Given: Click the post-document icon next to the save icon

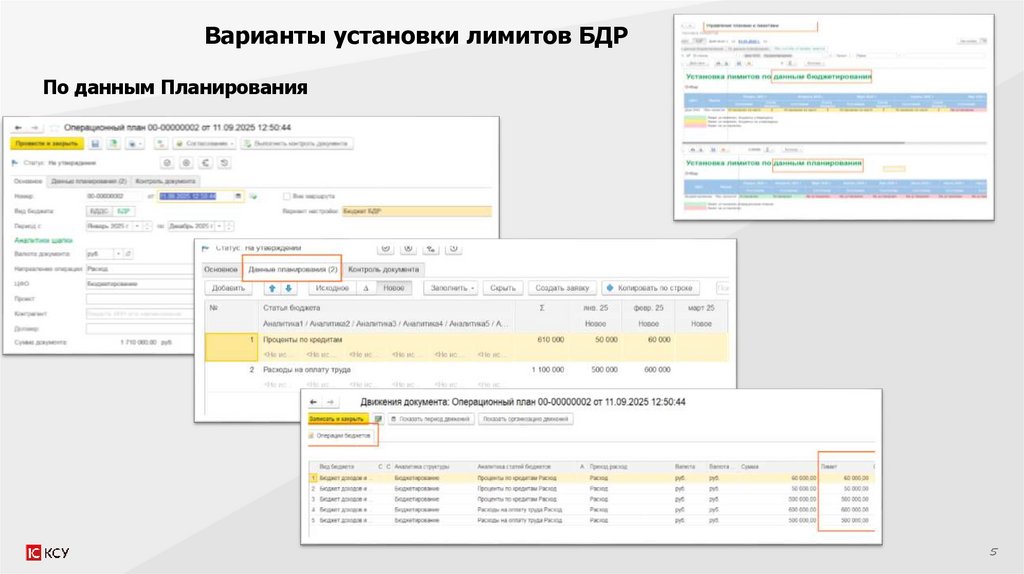Looking at the screenshot, I should click(x=113, y=143).
